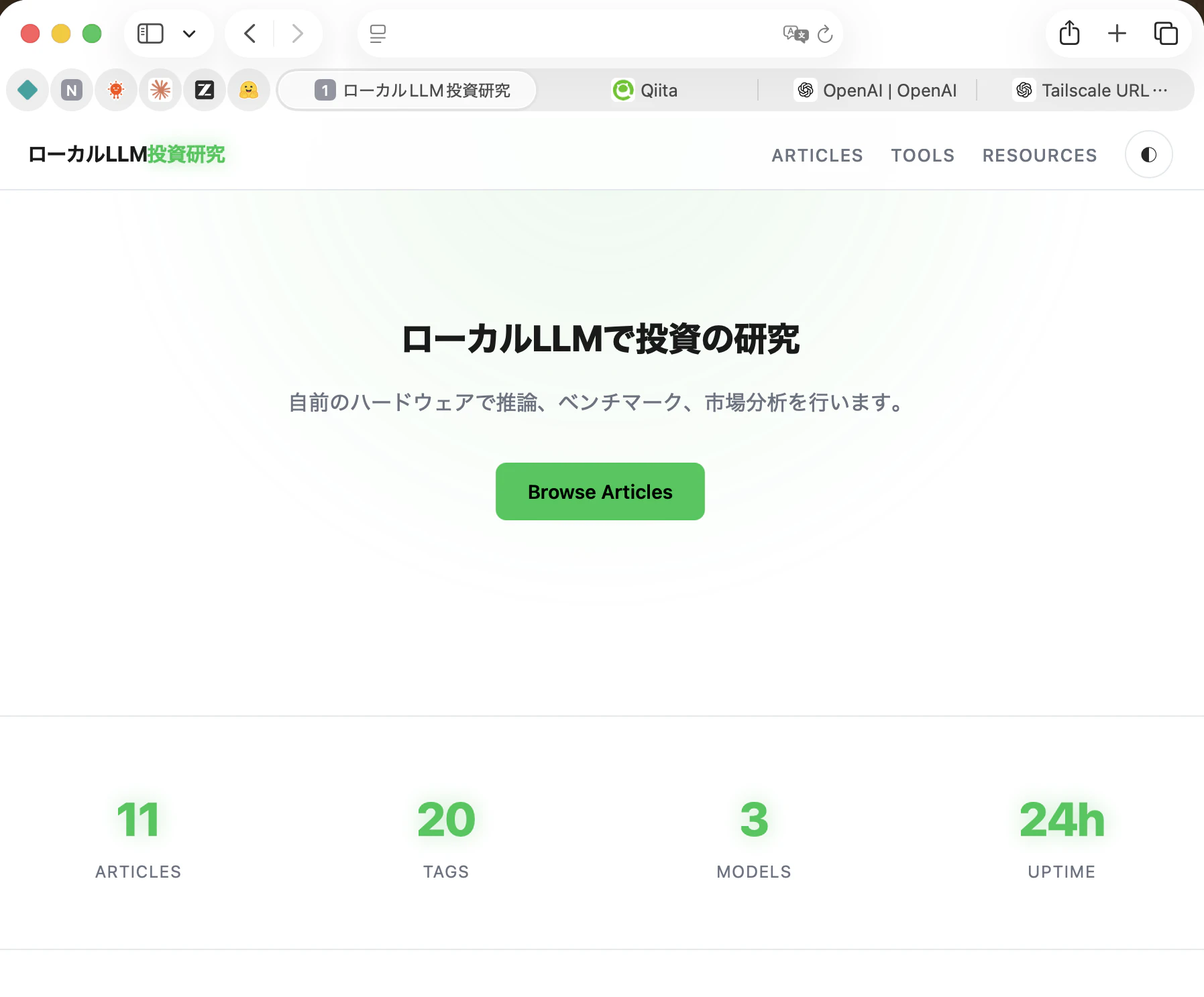
Task: Open the RESOURCES nav link
Action: 1040,156
